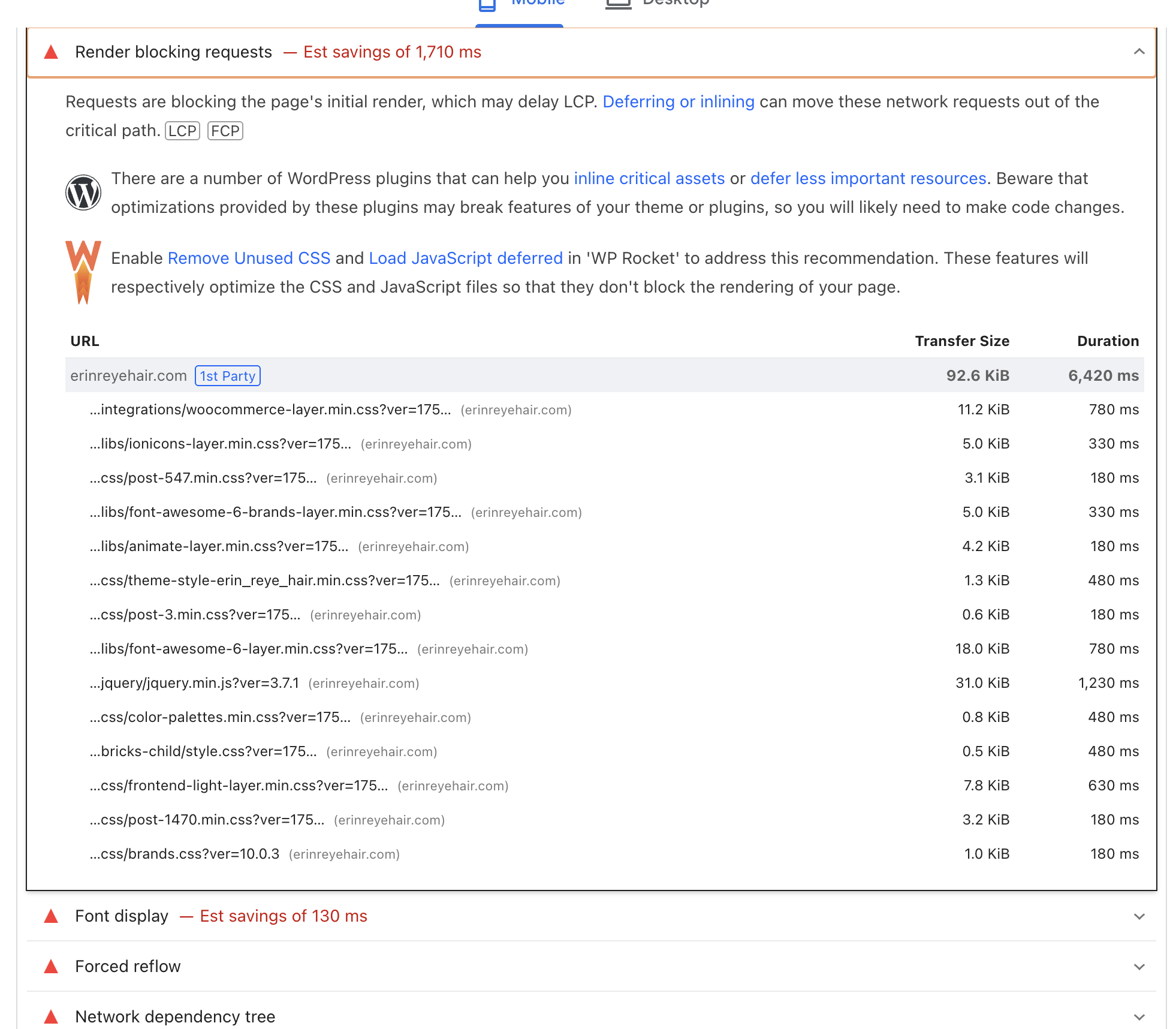
Task: Click the 92.6 KiB total transfer size
Action: [x=978, y=376]
